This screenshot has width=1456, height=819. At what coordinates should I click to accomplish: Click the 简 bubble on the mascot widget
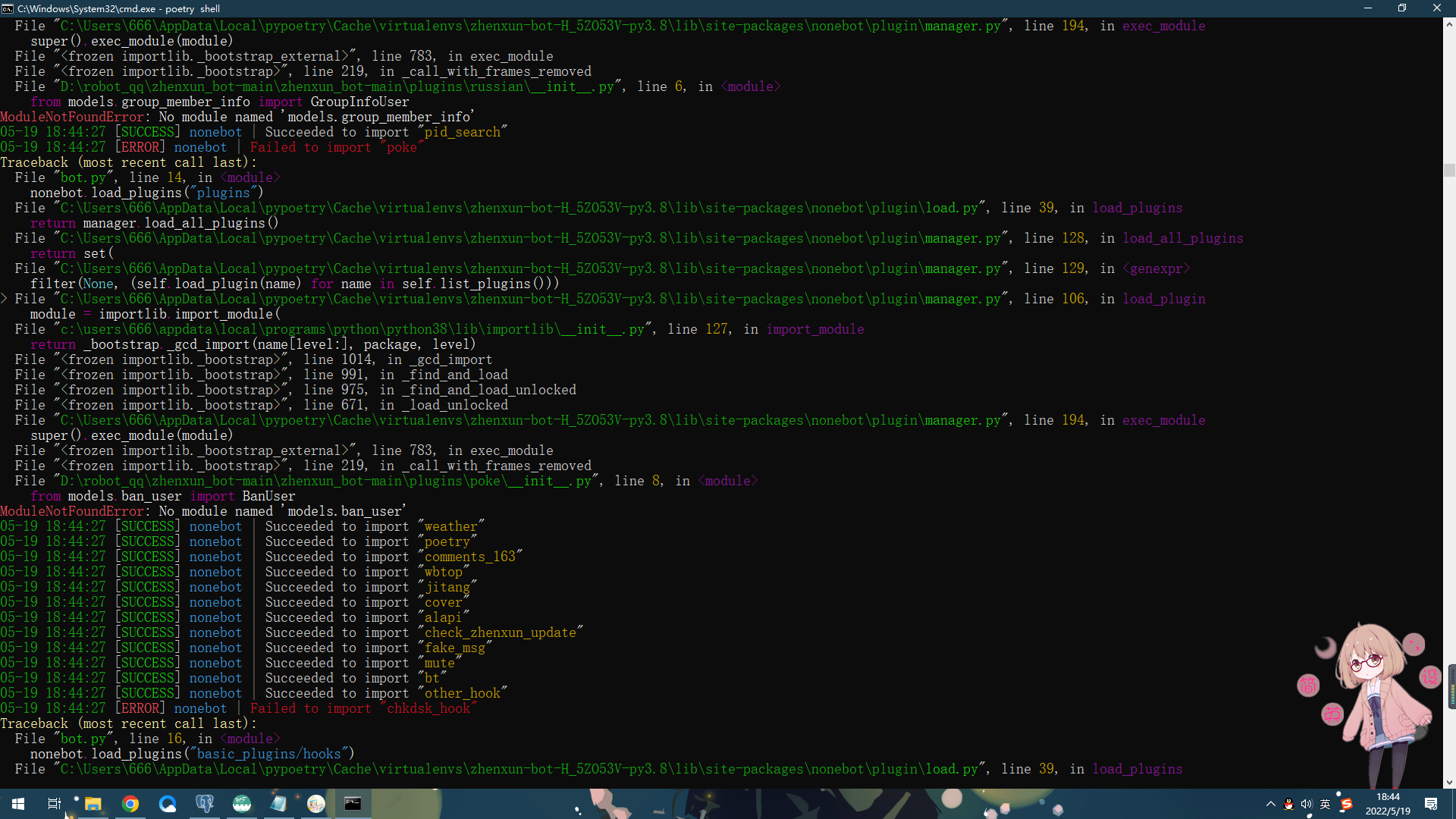[1308, 686]
